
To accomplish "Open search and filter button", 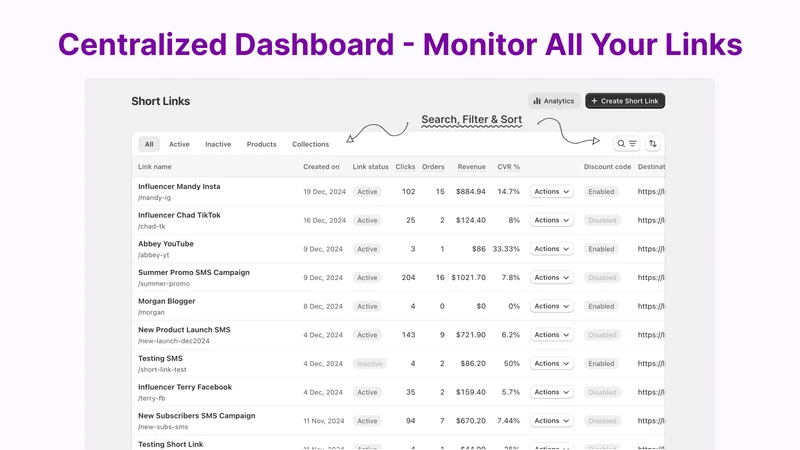I will [627, 144].
